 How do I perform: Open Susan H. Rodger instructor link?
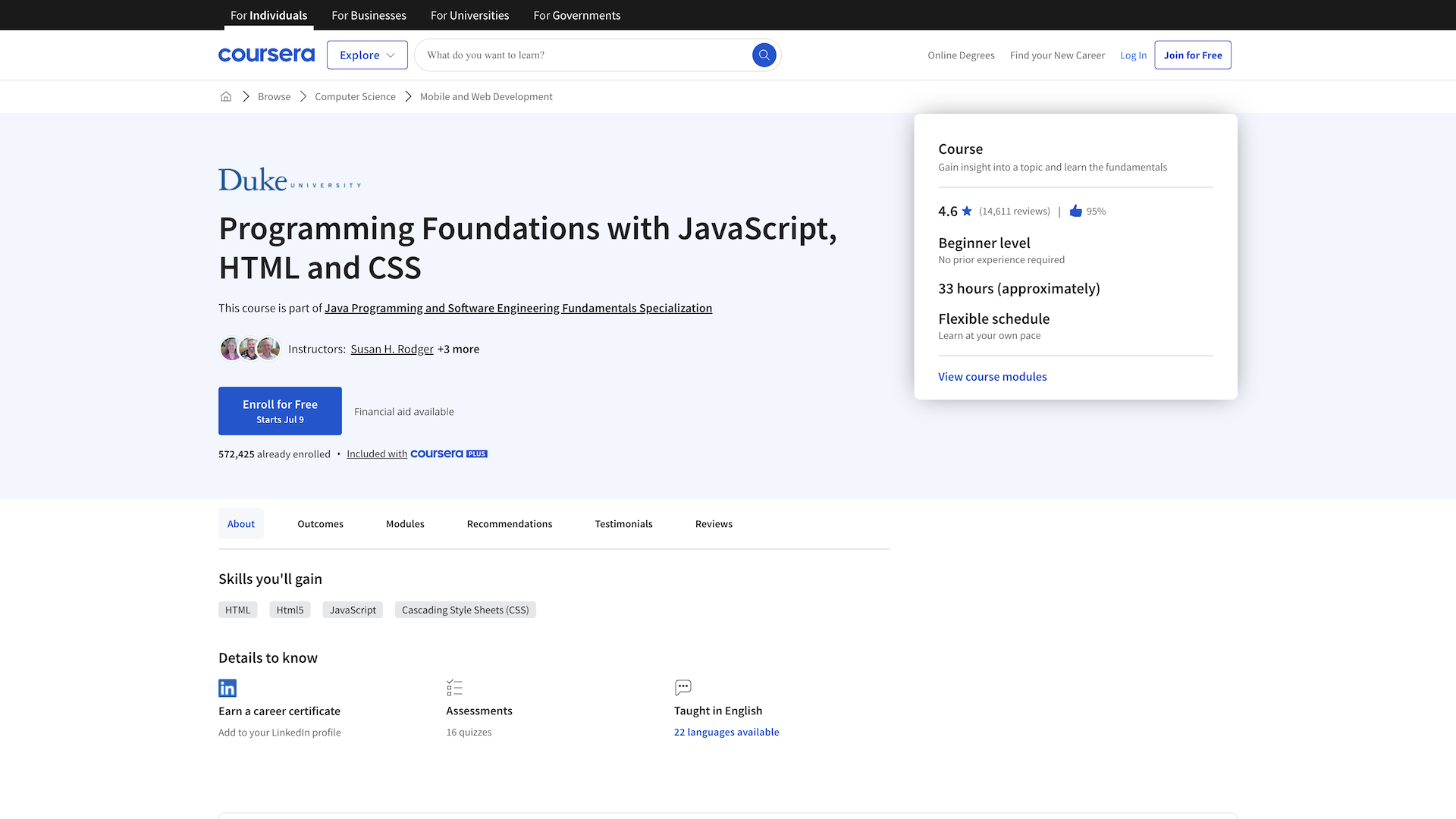click(392, 349)
